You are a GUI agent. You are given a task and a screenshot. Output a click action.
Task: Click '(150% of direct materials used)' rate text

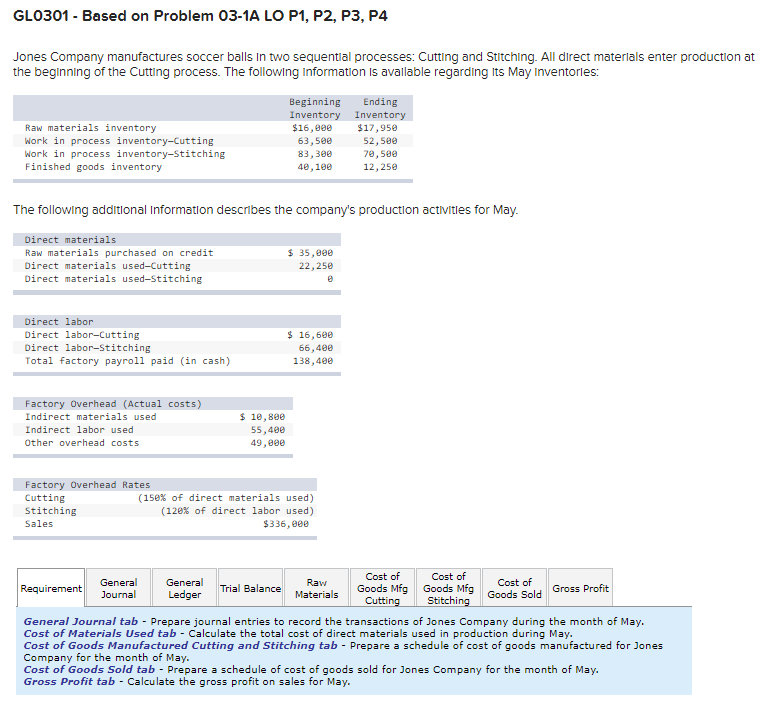pyautogui.click(x=225, y=498)
